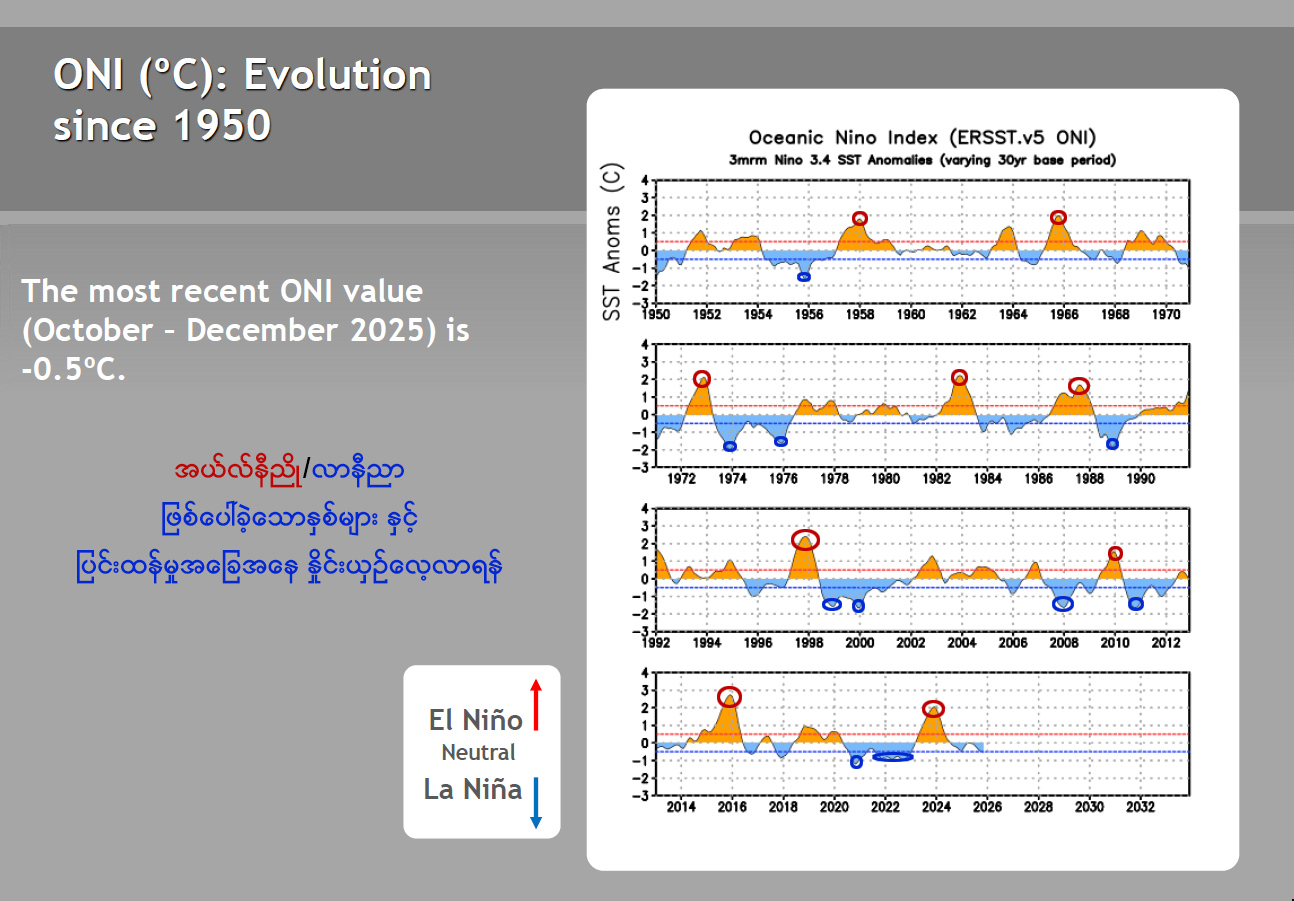Click the blue circle at the 2008 trough

pyautogui.click(x=1063, y=604)
